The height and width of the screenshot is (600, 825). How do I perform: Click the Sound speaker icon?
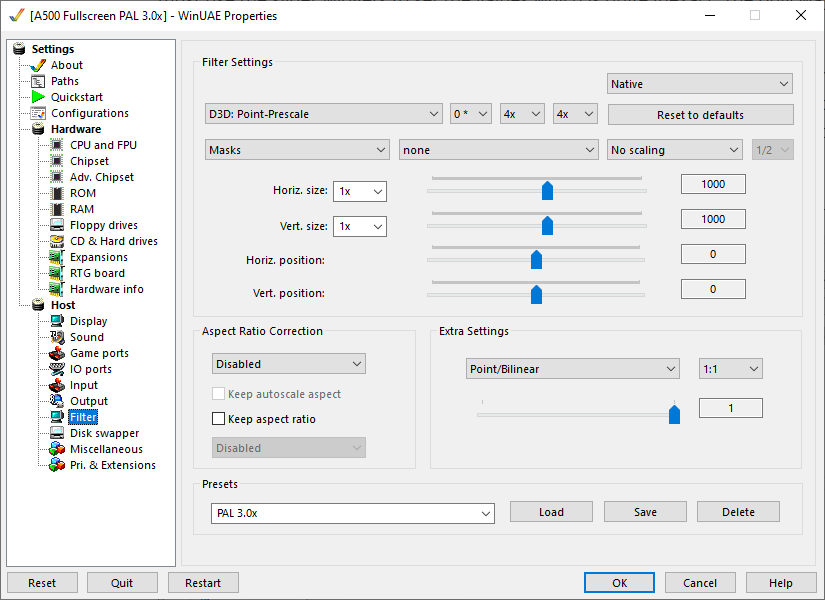[57, 337]
